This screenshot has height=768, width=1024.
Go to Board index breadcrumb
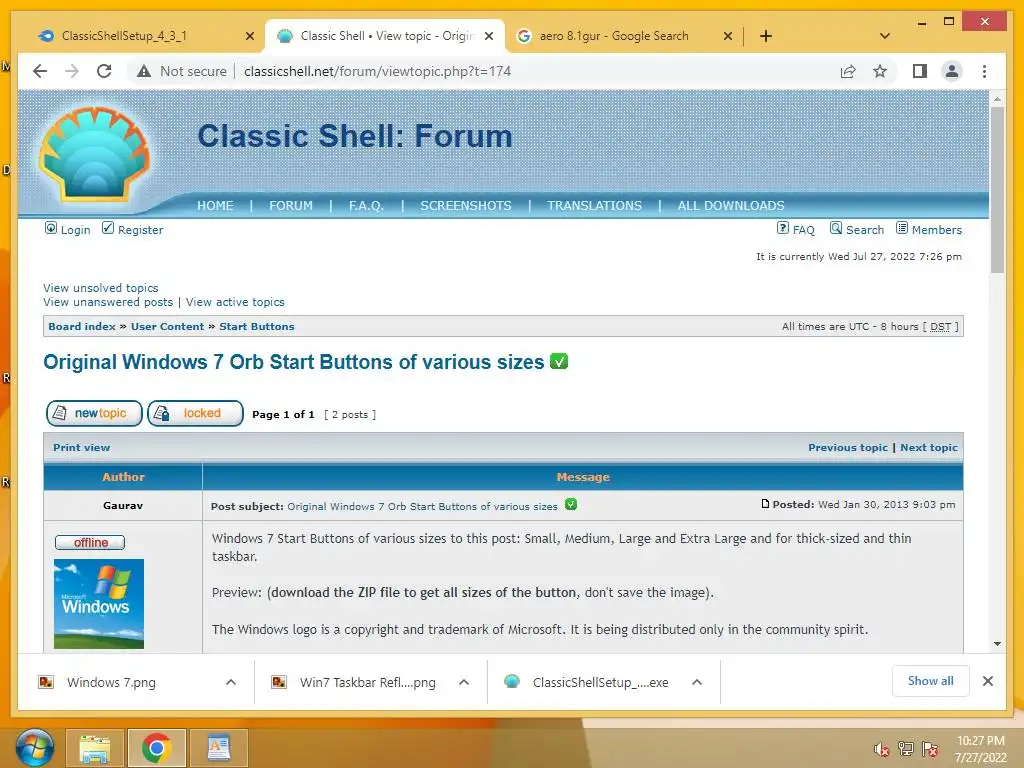82,327
